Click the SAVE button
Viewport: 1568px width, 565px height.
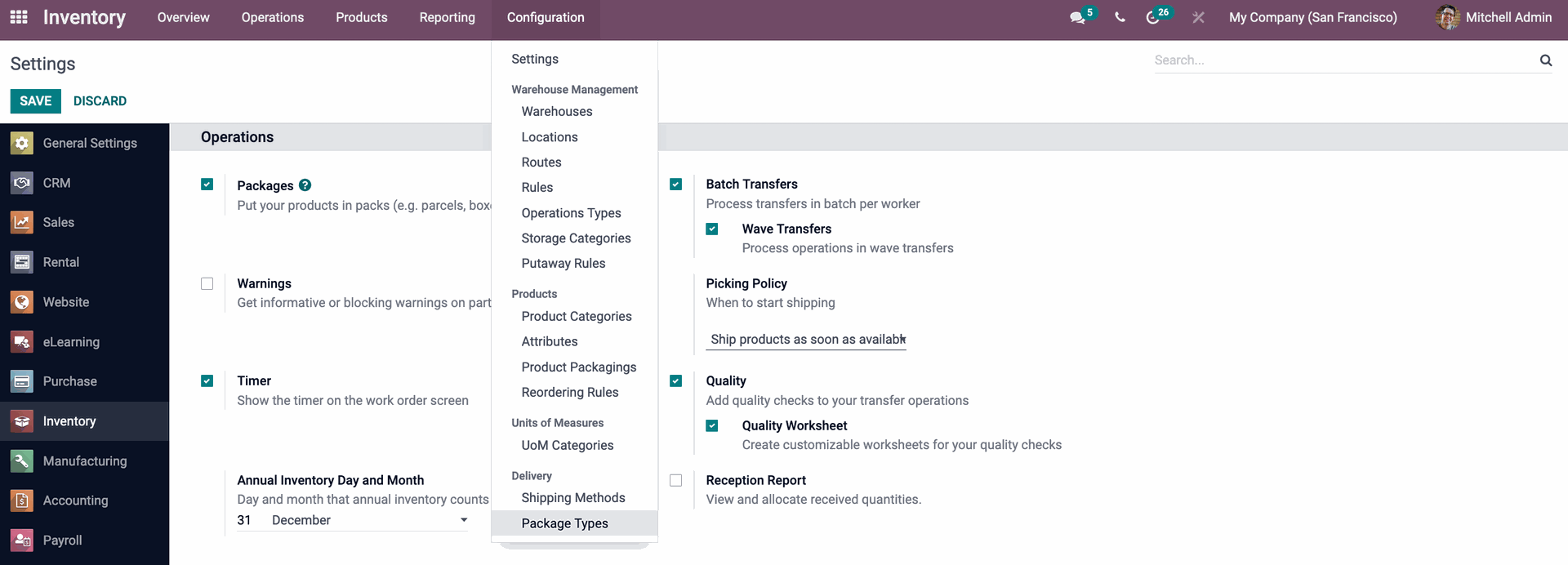pyautogui.click(x=35, y=101)
